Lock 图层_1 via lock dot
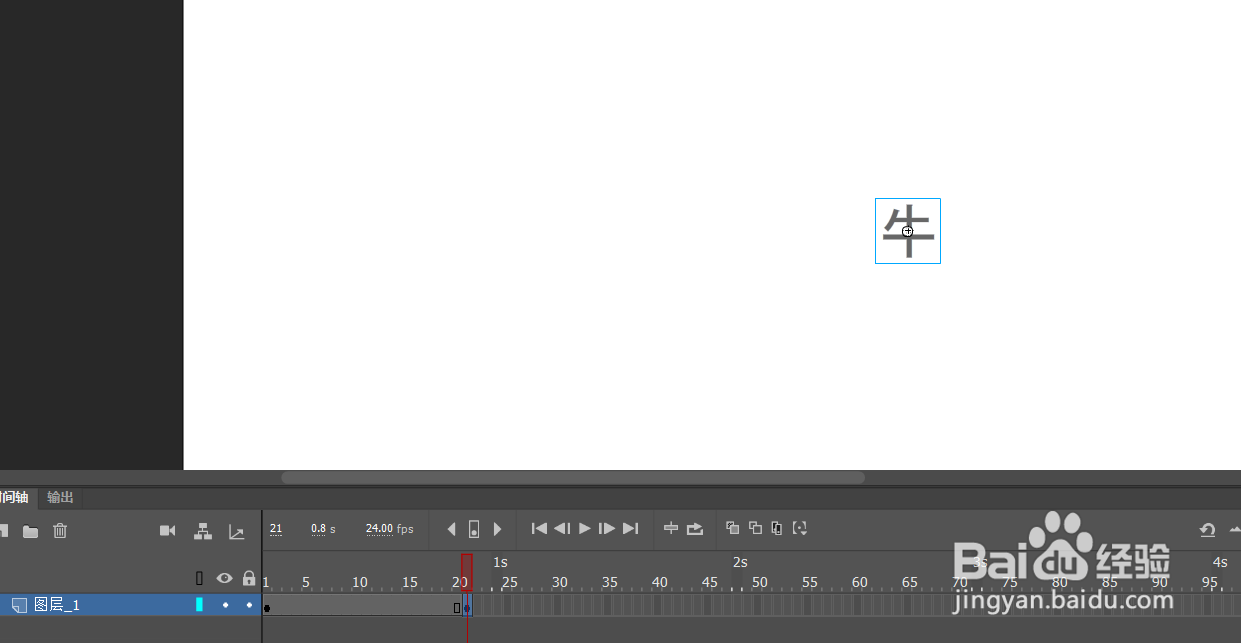 click(249, 605)
